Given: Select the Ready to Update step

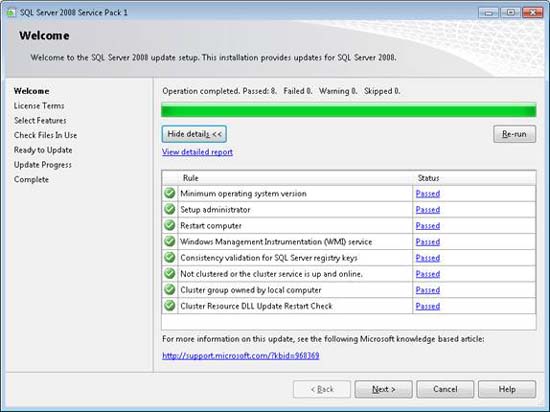Looking at the screenshot, I should 43,150.
